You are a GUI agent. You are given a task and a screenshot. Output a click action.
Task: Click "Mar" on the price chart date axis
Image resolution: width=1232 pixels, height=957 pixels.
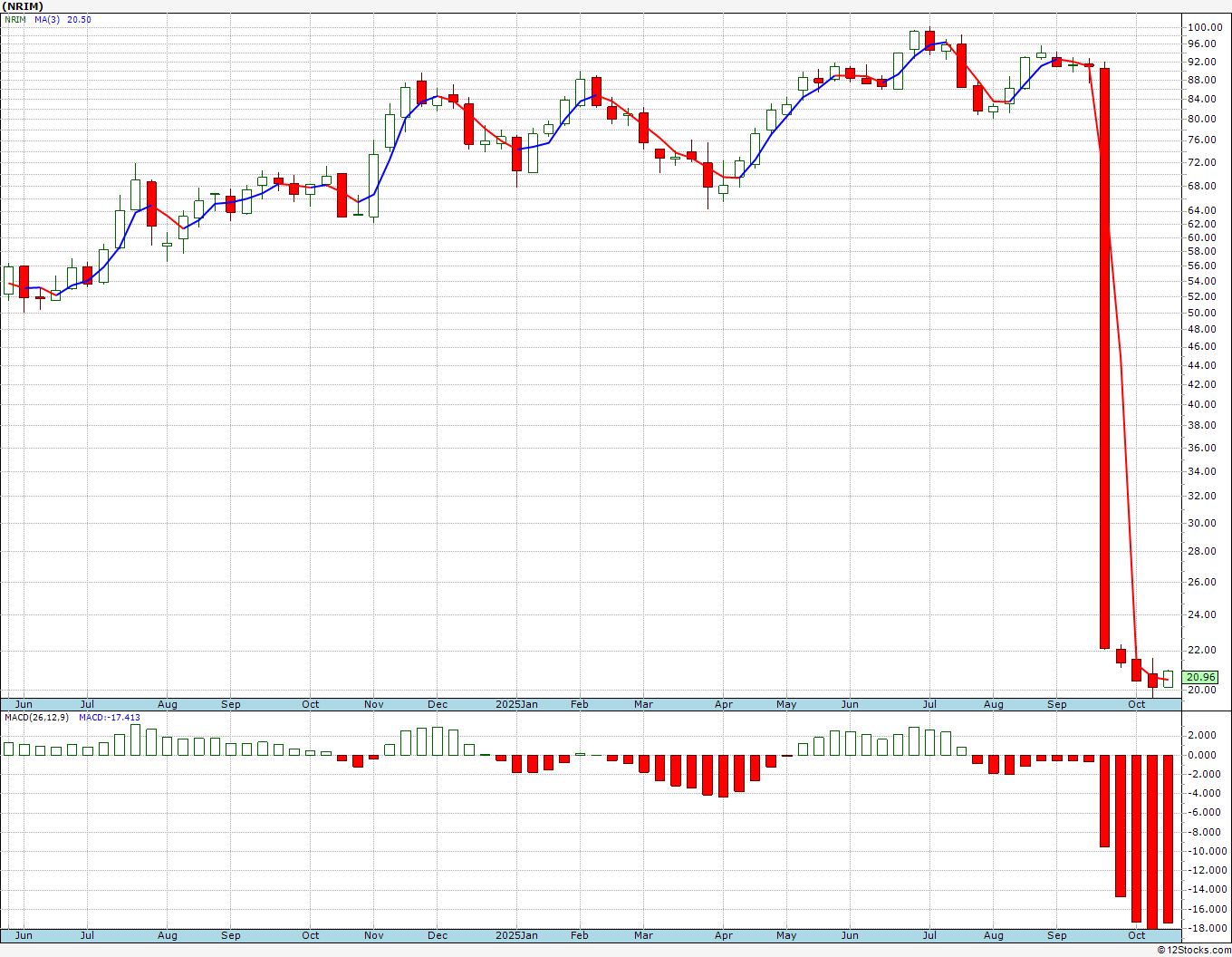click(643, 704)
